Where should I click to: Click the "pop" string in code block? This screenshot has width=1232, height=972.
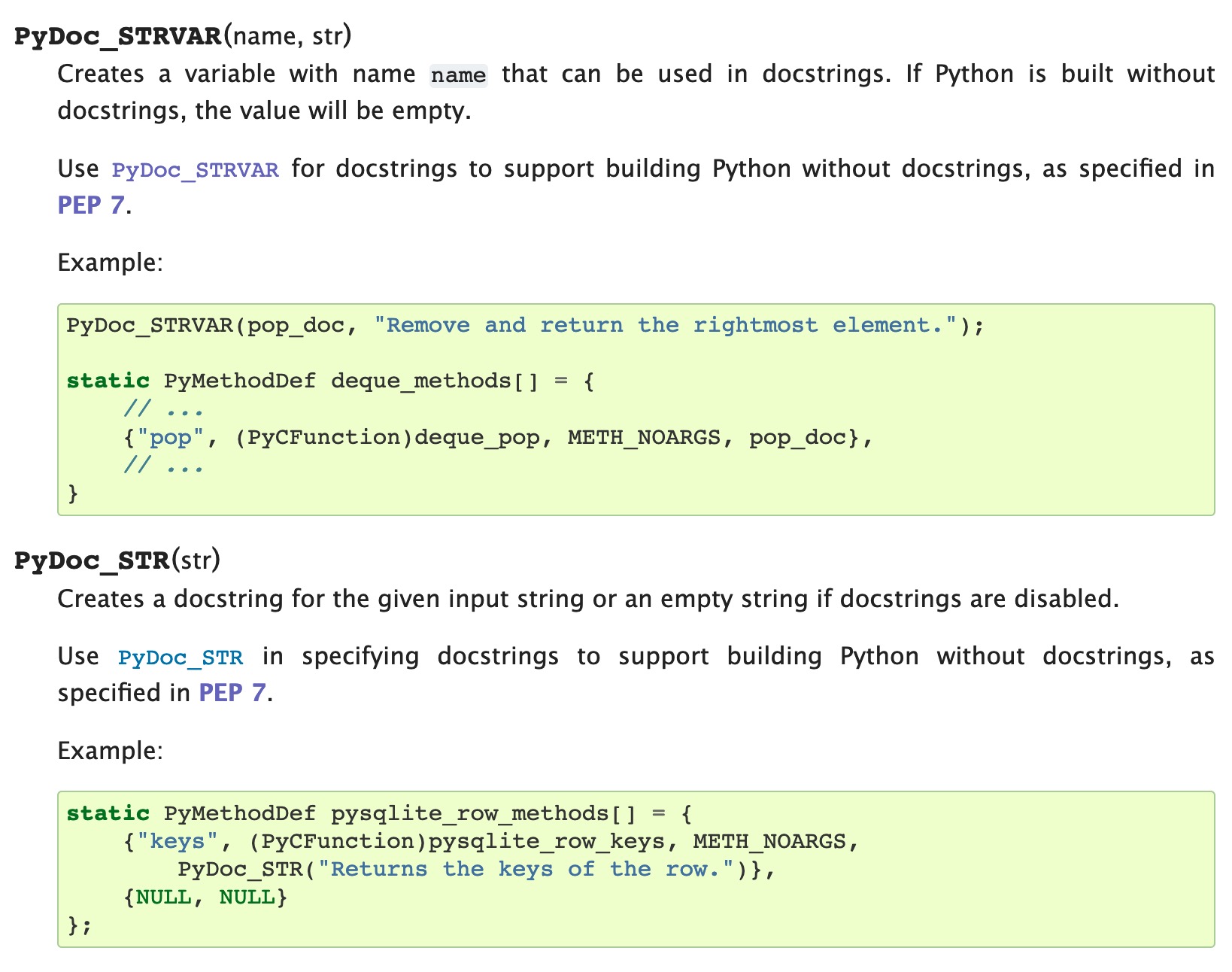[x=171, y=437]
